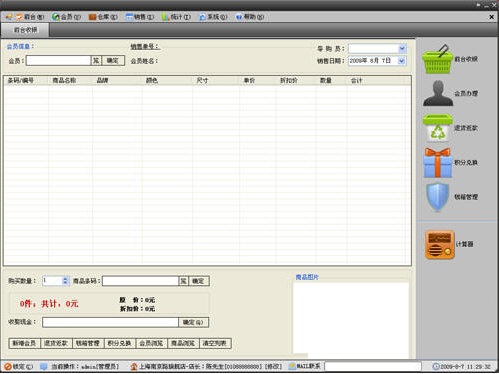Click the 数量 column header
The image size is (499, 374).
click(x=331, y=80)
